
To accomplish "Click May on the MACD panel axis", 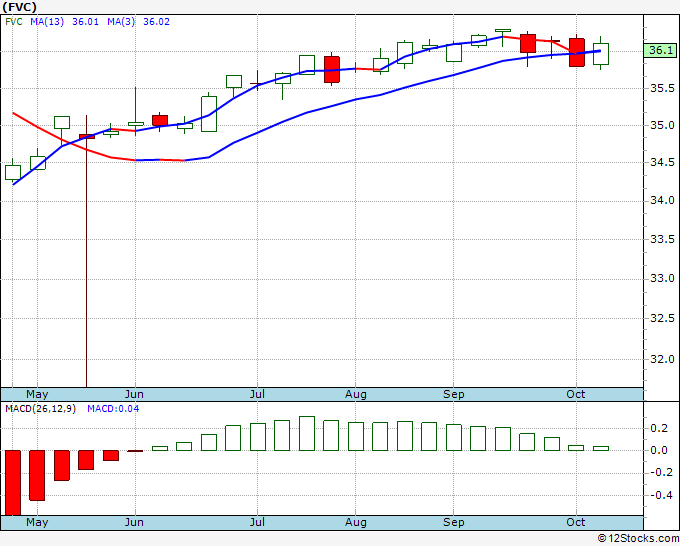I will pyautogui.click(x=37, y=522).
